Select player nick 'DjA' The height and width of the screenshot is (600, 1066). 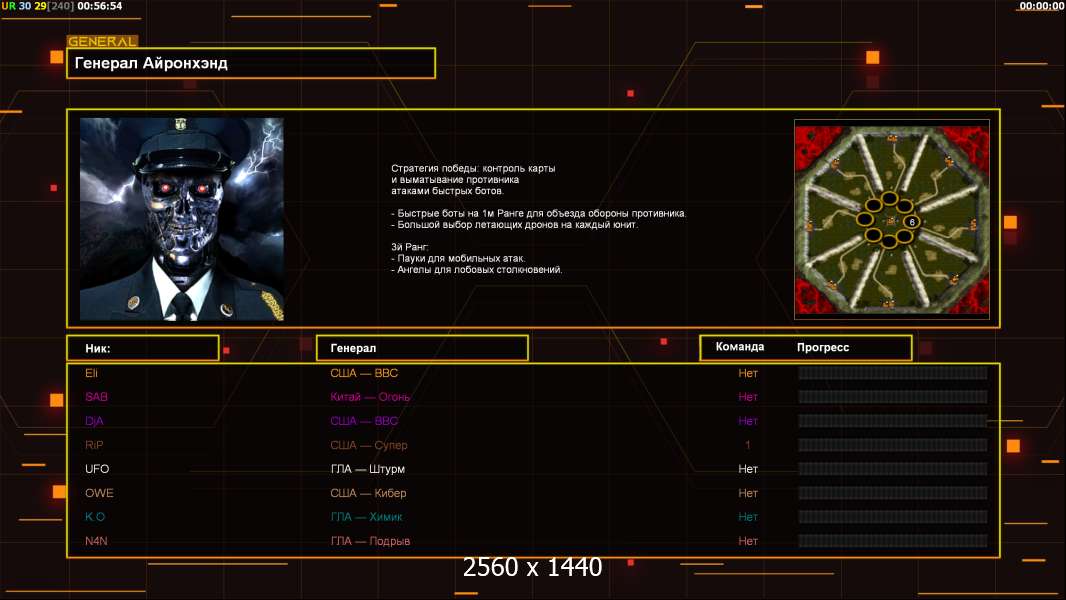click(94, 421)
